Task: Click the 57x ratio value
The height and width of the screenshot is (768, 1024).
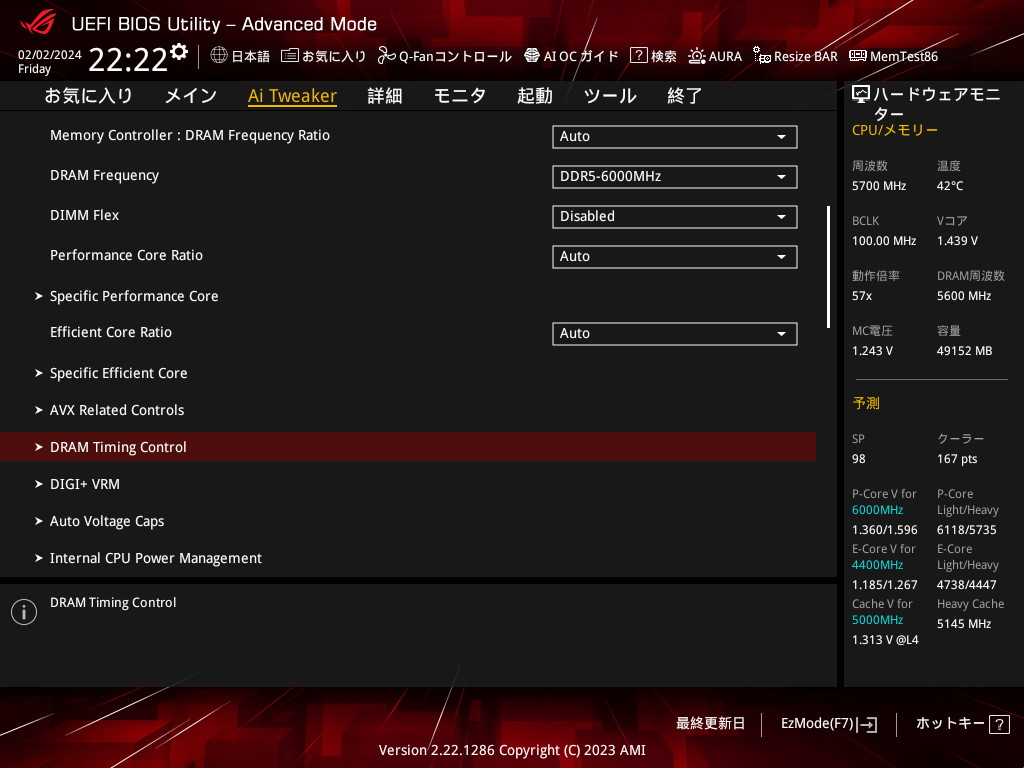Action: (862, 296)
